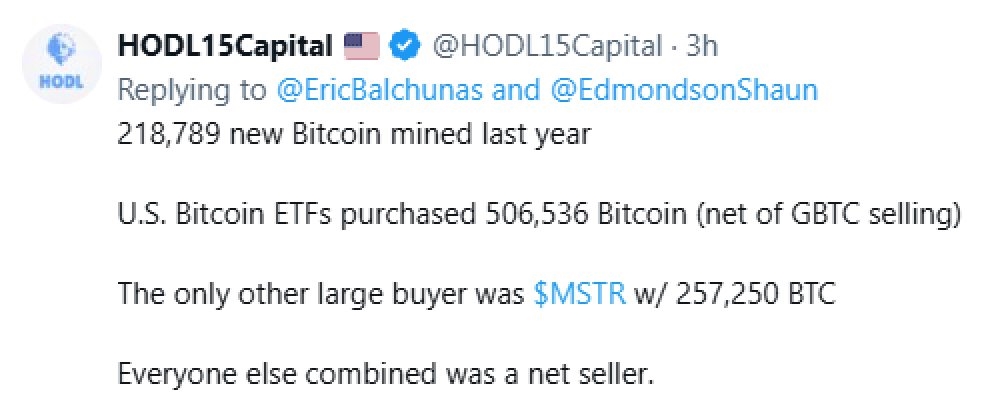Click the globe graphic inside the avatar
Image resolution: width=996 pixels, height=414 pixels.
[60, 47]
